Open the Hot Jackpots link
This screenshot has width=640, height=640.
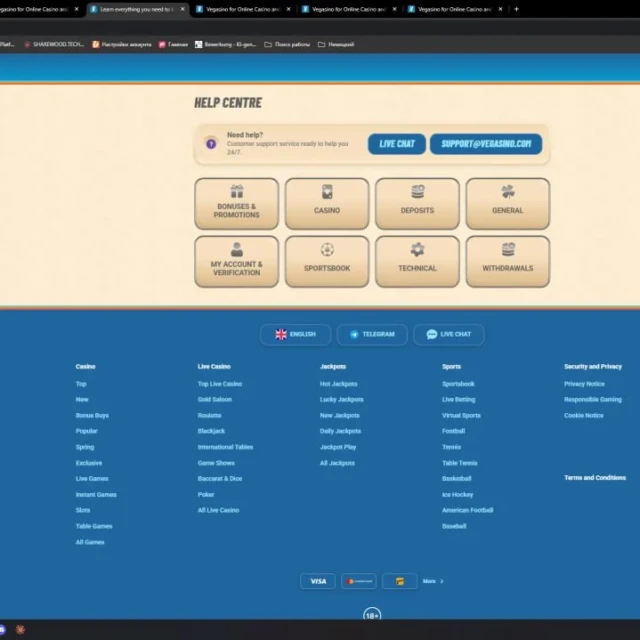click(x=339, y=384)
